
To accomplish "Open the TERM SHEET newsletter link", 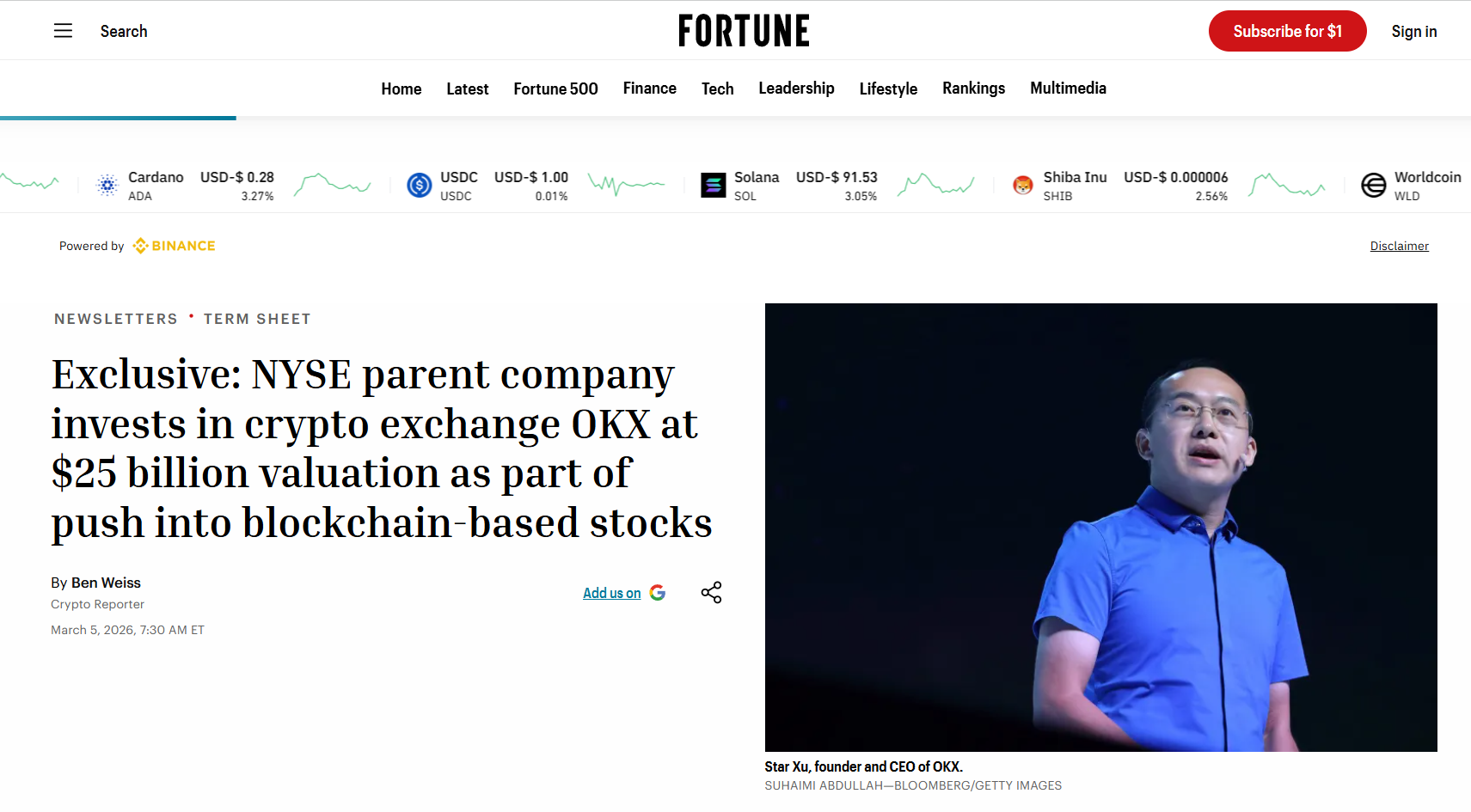I will [256, 318].
